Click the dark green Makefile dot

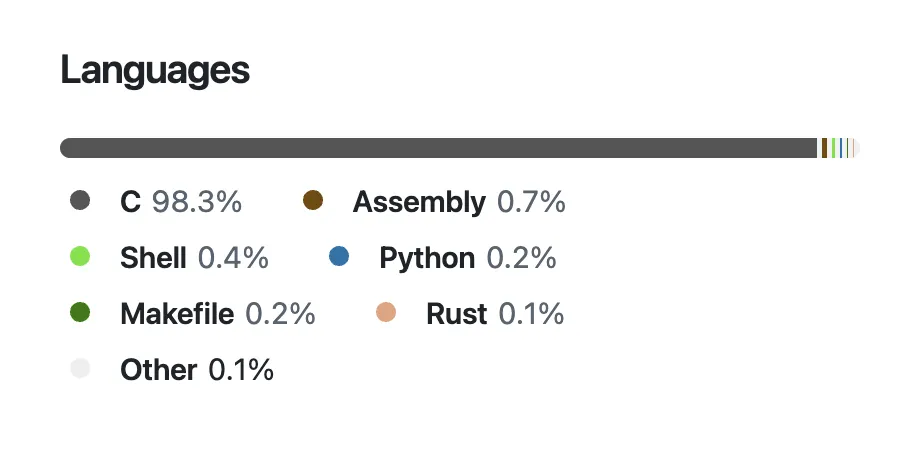[x=81, y=313]
